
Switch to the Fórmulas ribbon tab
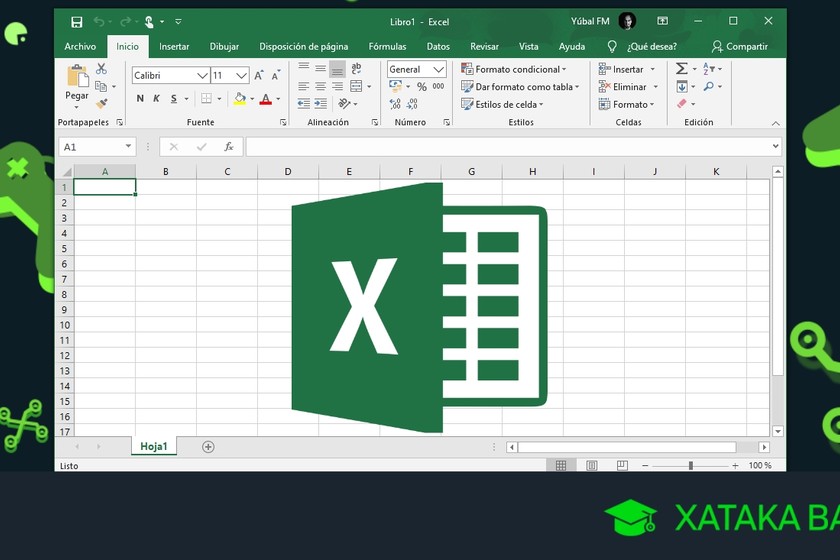387,46
